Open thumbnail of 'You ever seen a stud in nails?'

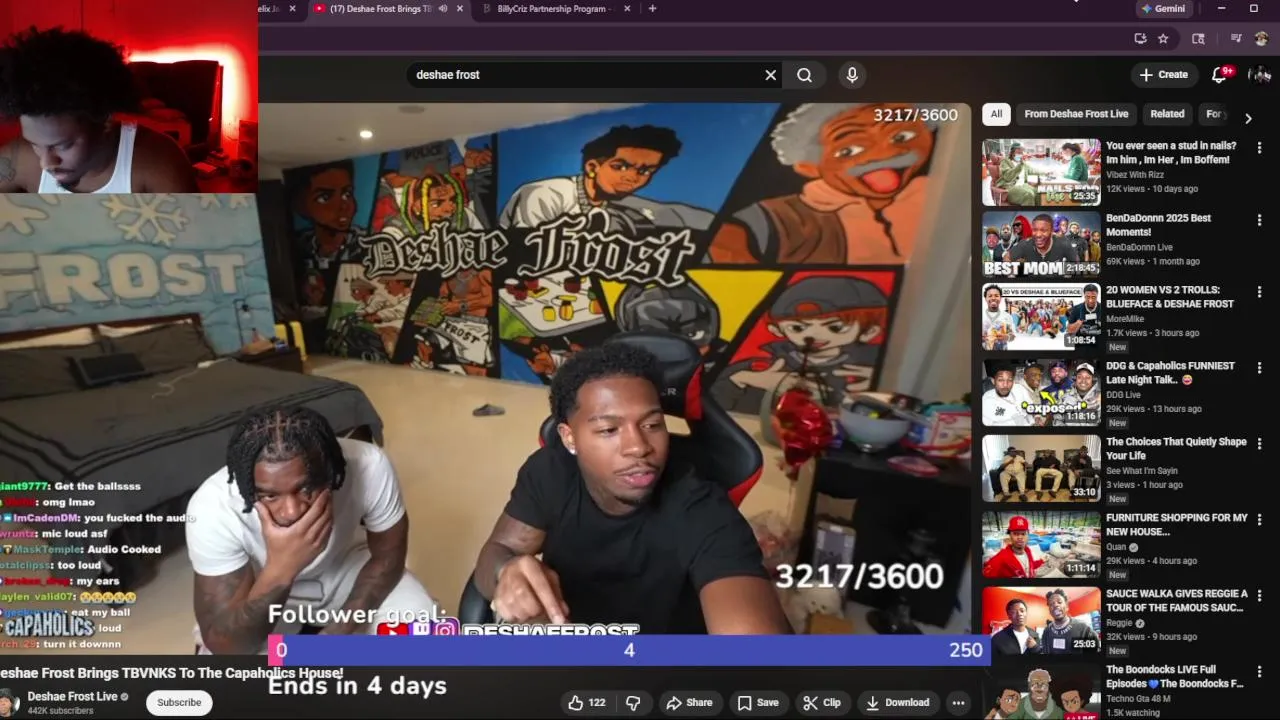coord(1041,172)
